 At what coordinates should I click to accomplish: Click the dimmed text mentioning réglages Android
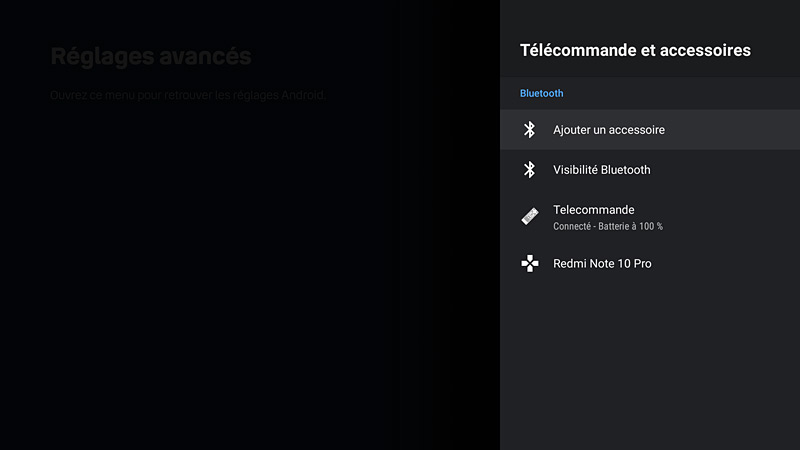pyautogui.click(x=188, y=95)
